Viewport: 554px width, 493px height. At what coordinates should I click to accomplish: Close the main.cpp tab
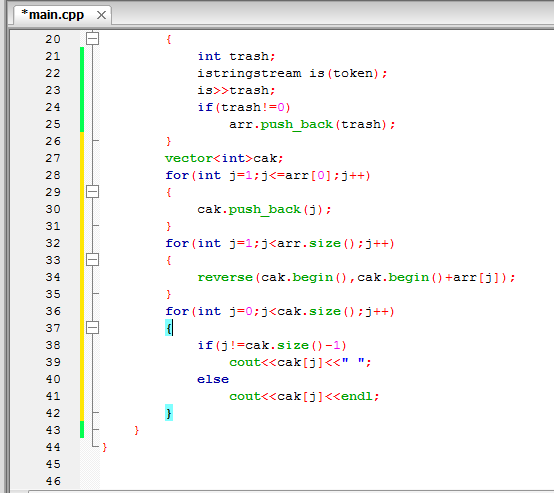pos(101,15)
